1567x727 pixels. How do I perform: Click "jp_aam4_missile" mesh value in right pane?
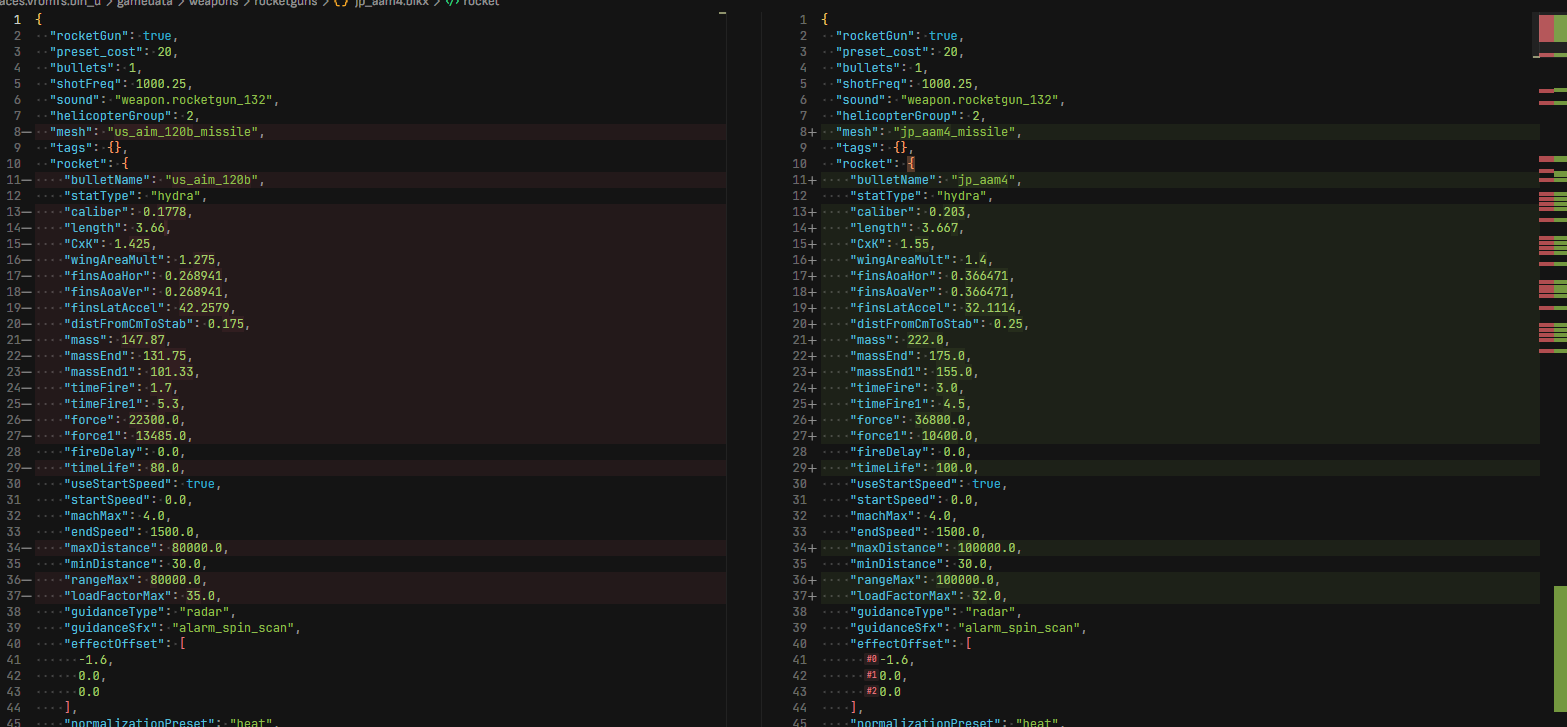point(957,132)
